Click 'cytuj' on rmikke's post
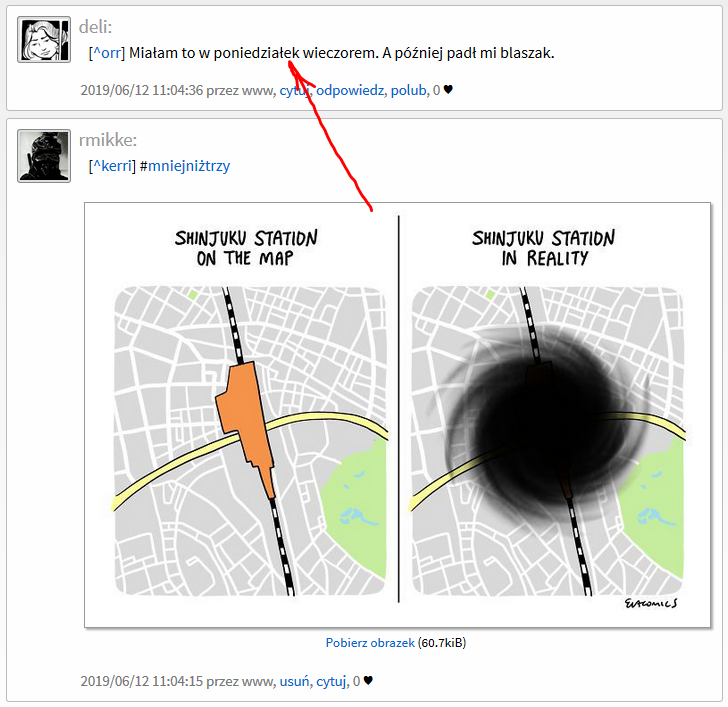728x707 pixels. tap(331, 681)
